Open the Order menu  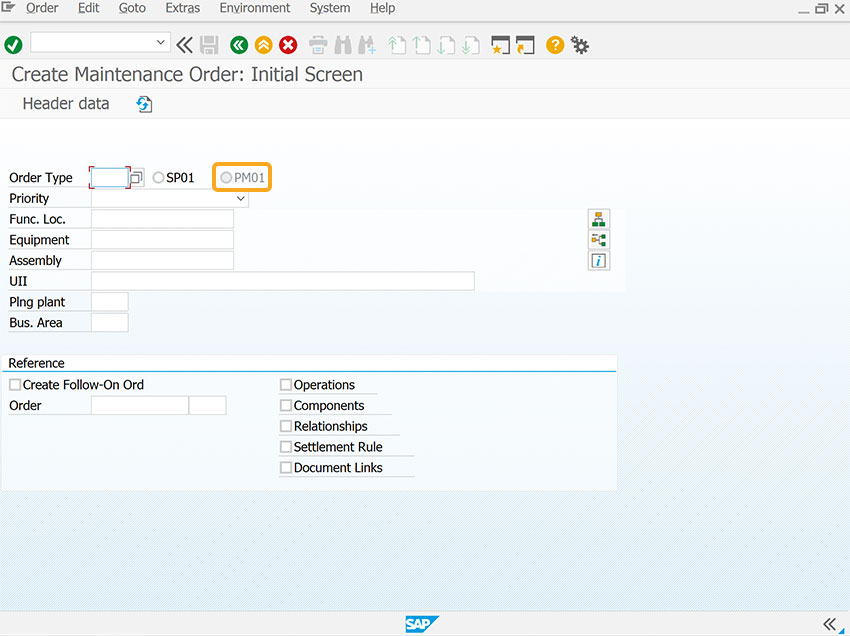(42, 8)
